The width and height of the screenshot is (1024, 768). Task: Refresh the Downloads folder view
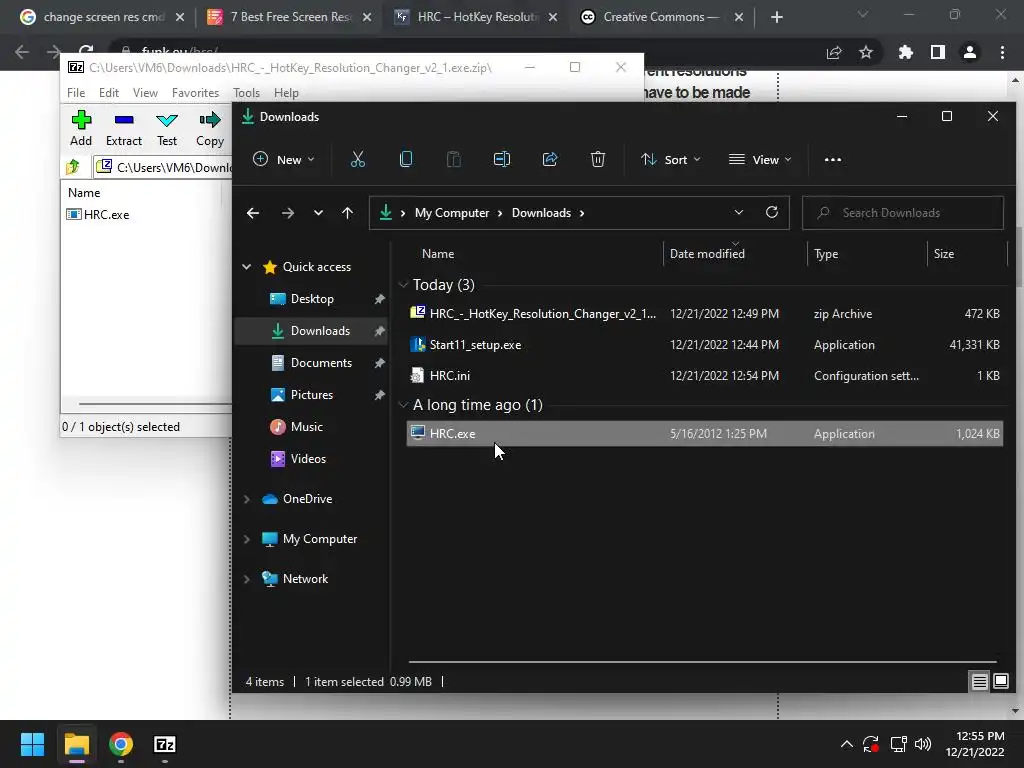tap(772, 212)
